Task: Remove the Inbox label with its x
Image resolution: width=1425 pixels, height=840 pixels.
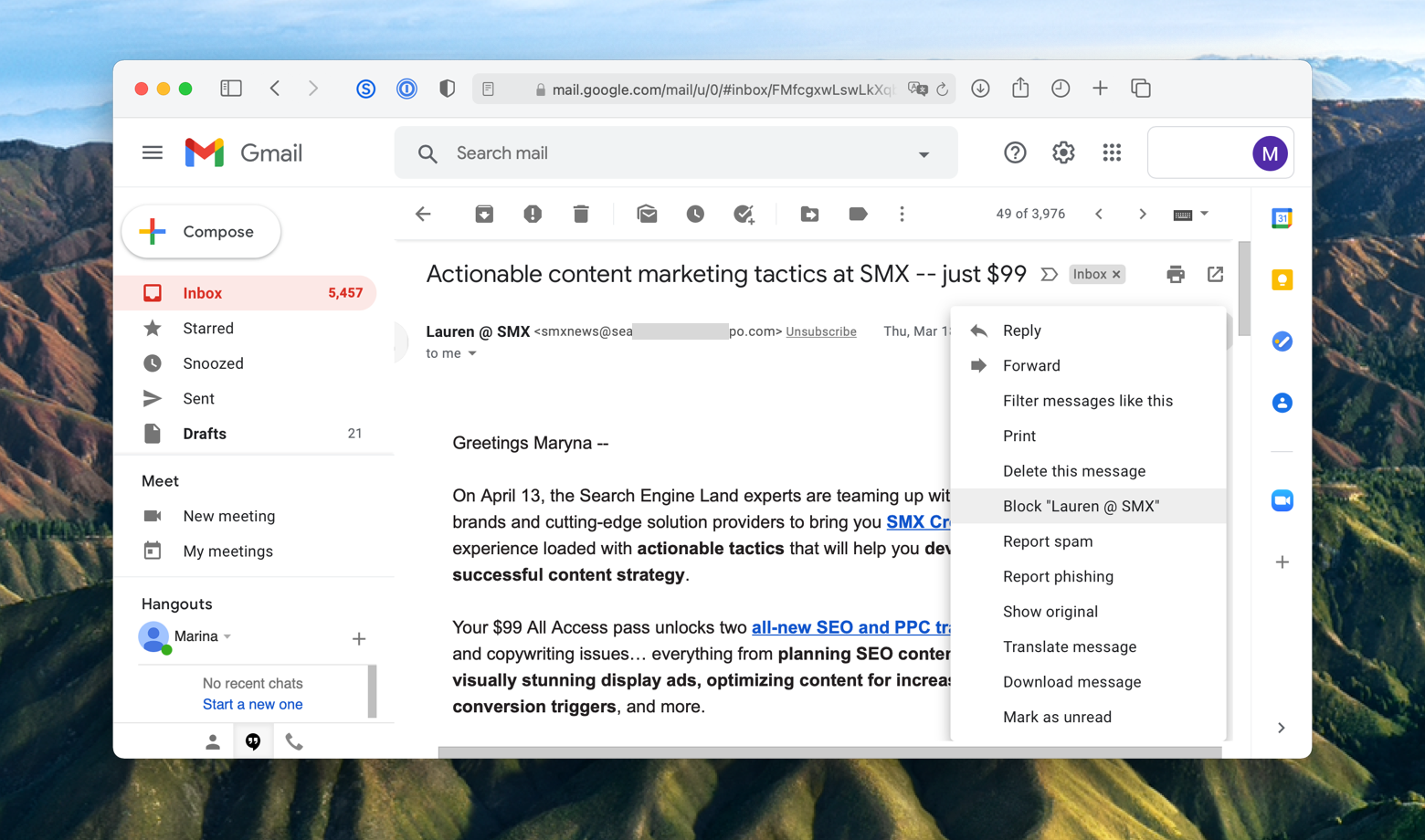Action: click(x=1116, y=274)
